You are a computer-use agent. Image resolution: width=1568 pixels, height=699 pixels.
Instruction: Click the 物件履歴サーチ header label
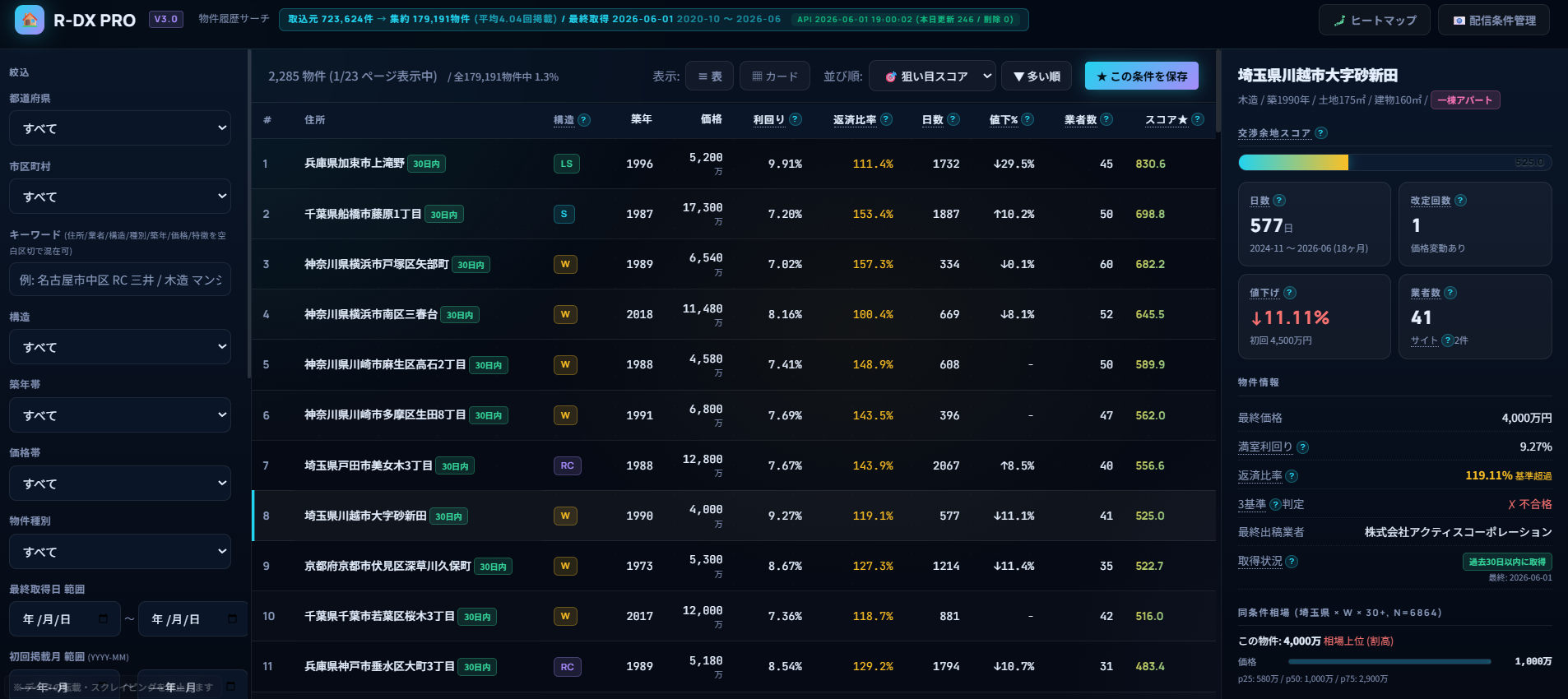(x=234, y=19)
